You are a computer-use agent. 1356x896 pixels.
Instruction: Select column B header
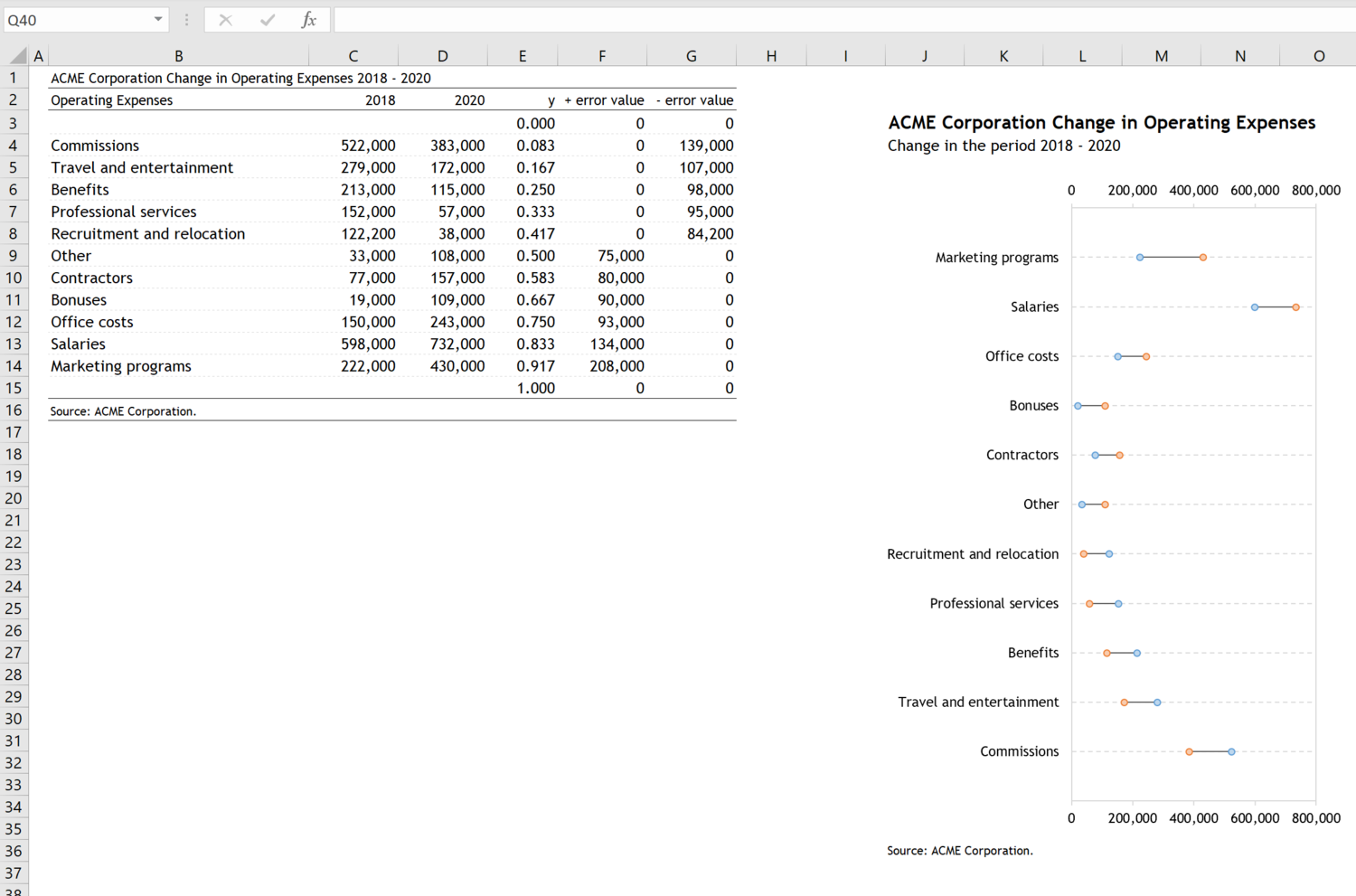[178, 56]
